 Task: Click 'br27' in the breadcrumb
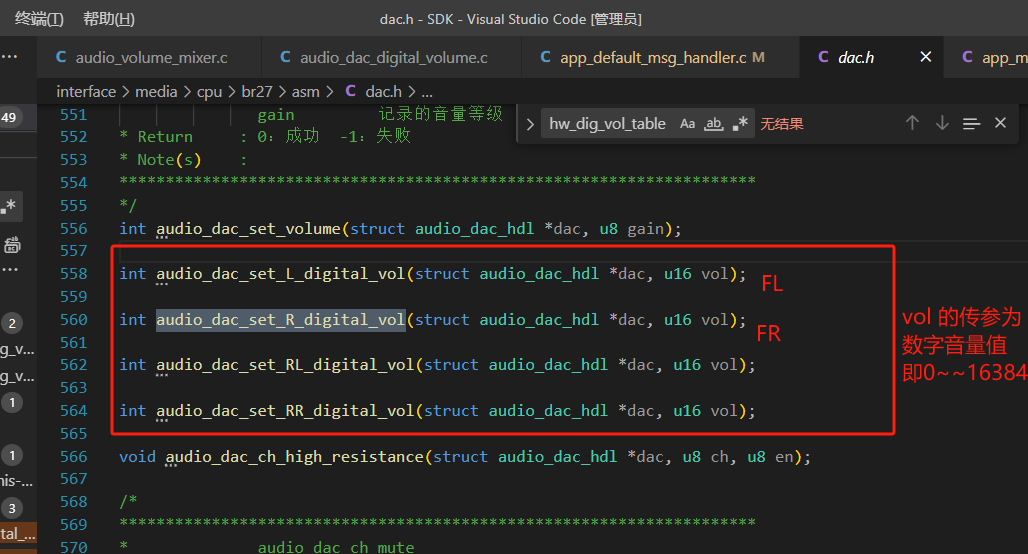(256, 92)
